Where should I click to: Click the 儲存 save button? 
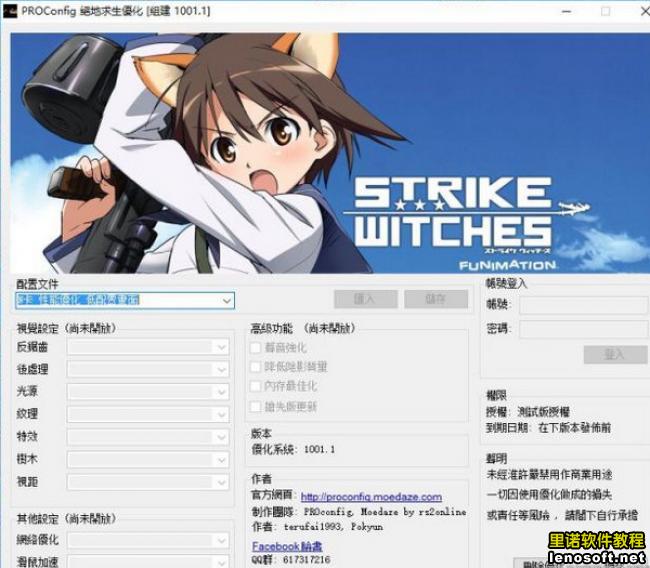click(436, 299)
